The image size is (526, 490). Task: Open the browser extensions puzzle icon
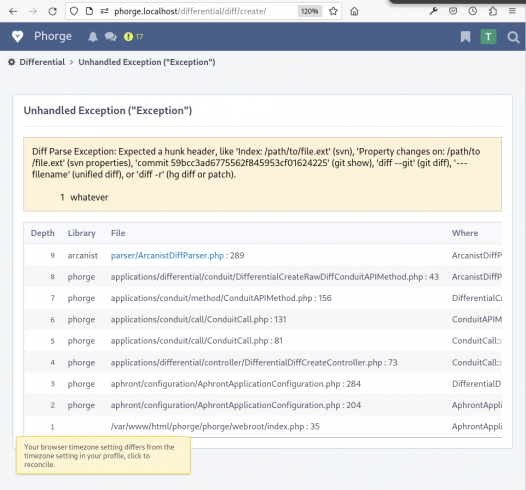click(x=492, y=11)
